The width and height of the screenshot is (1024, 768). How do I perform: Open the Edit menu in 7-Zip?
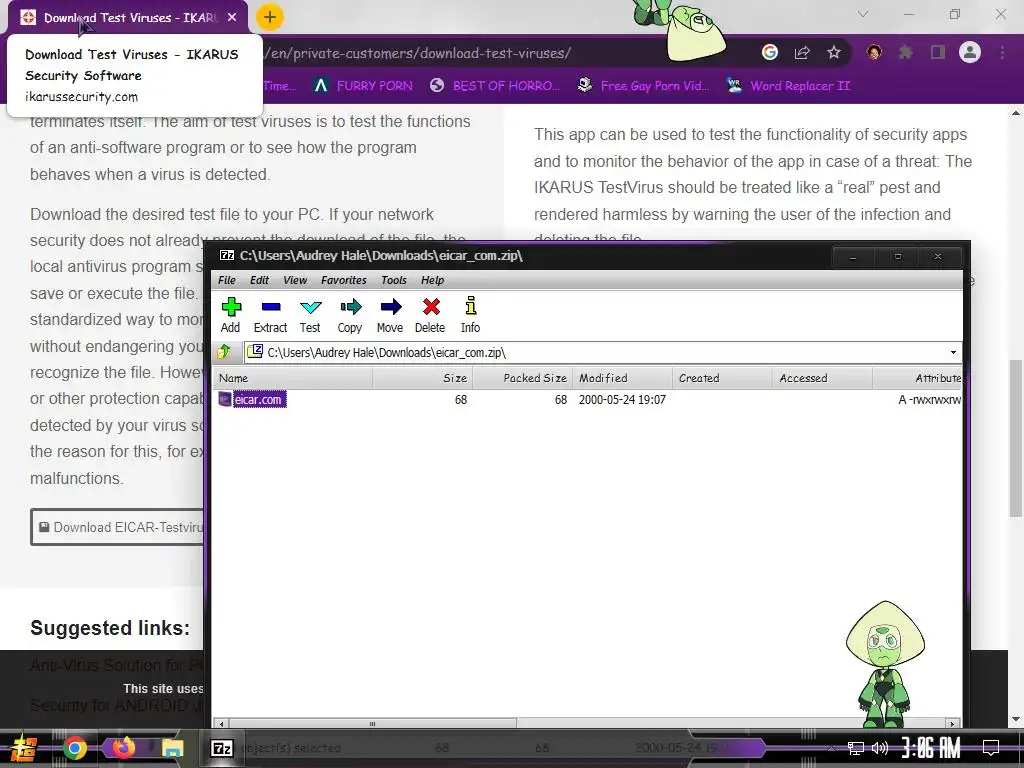[259, 280]
